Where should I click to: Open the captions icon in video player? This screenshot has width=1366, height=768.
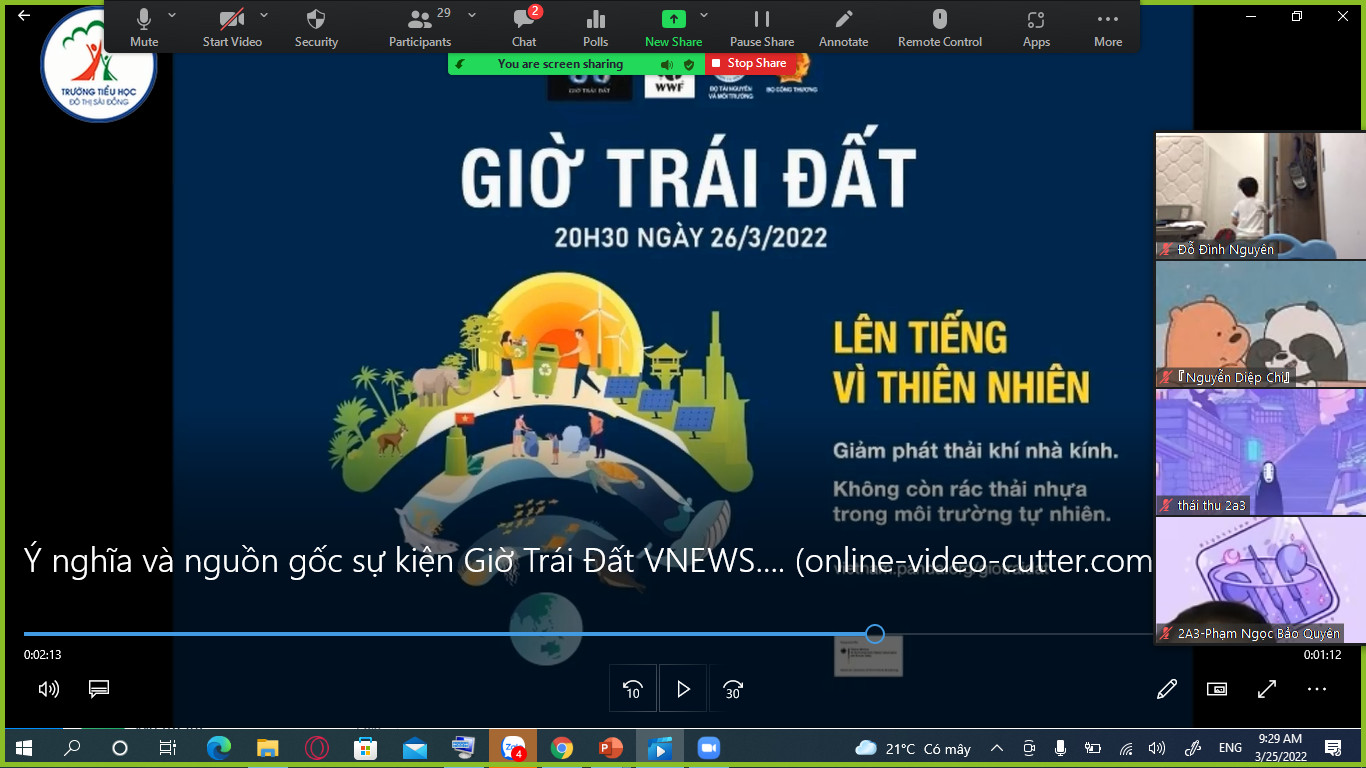[x=98, y=689]
